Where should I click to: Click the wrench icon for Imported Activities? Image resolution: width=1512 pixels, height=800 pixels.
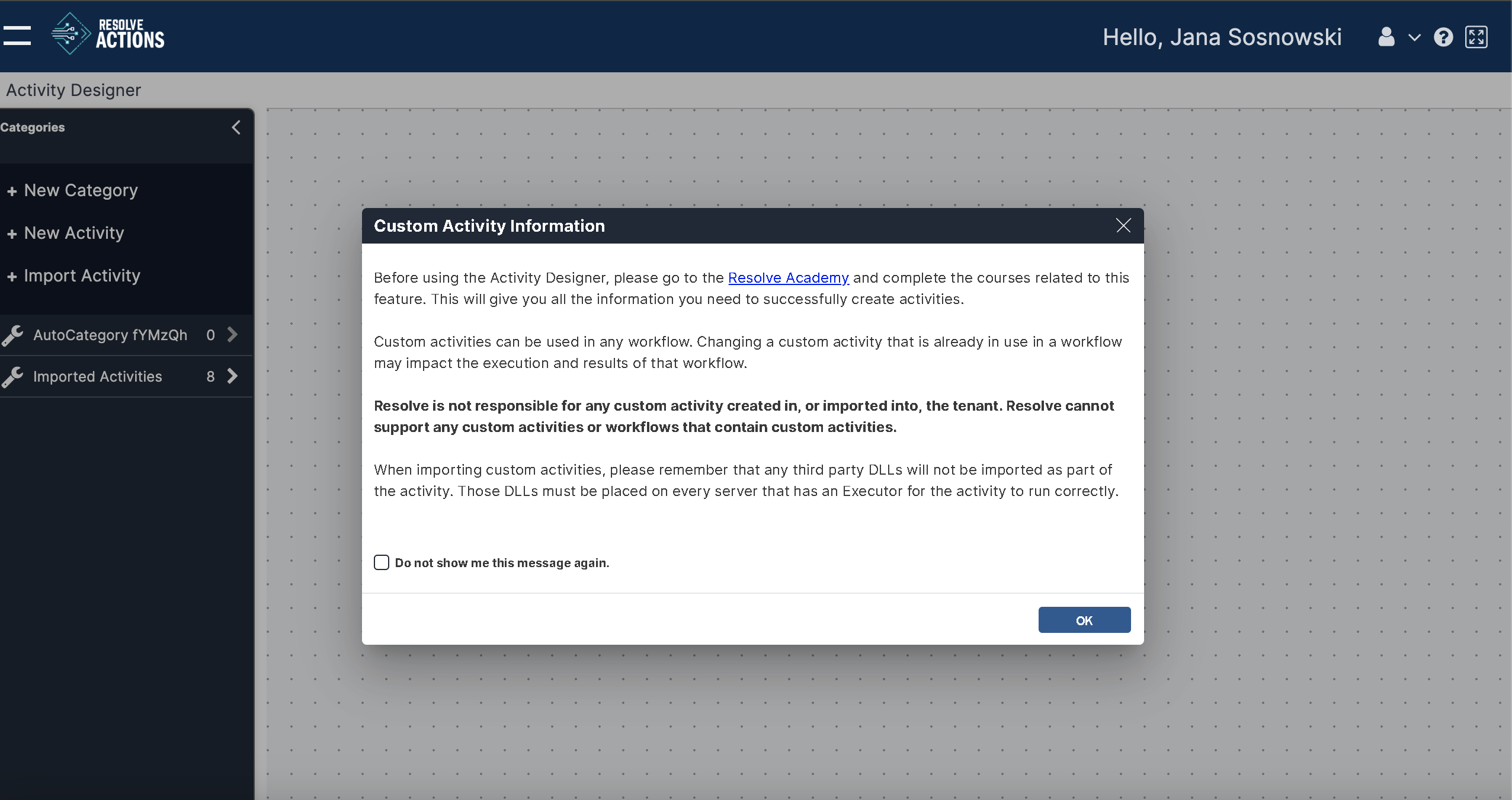[x=16, y=376]
